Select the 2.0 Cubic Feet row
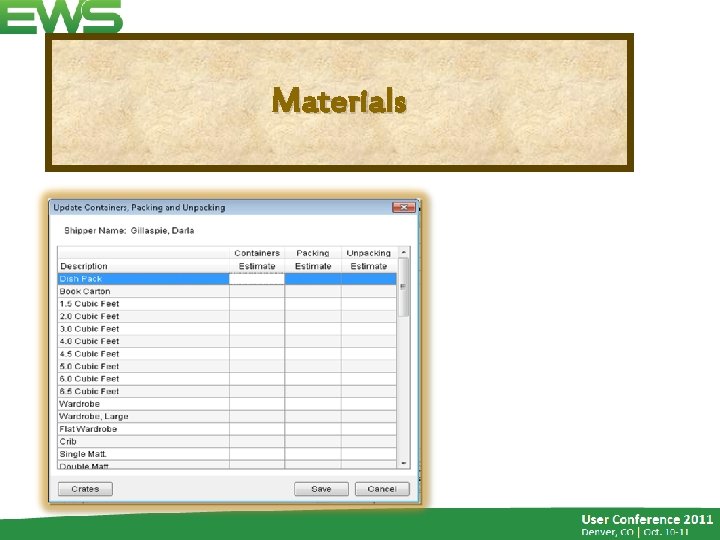The width and height of the screenshot is (720, 540). click(227, 316)
